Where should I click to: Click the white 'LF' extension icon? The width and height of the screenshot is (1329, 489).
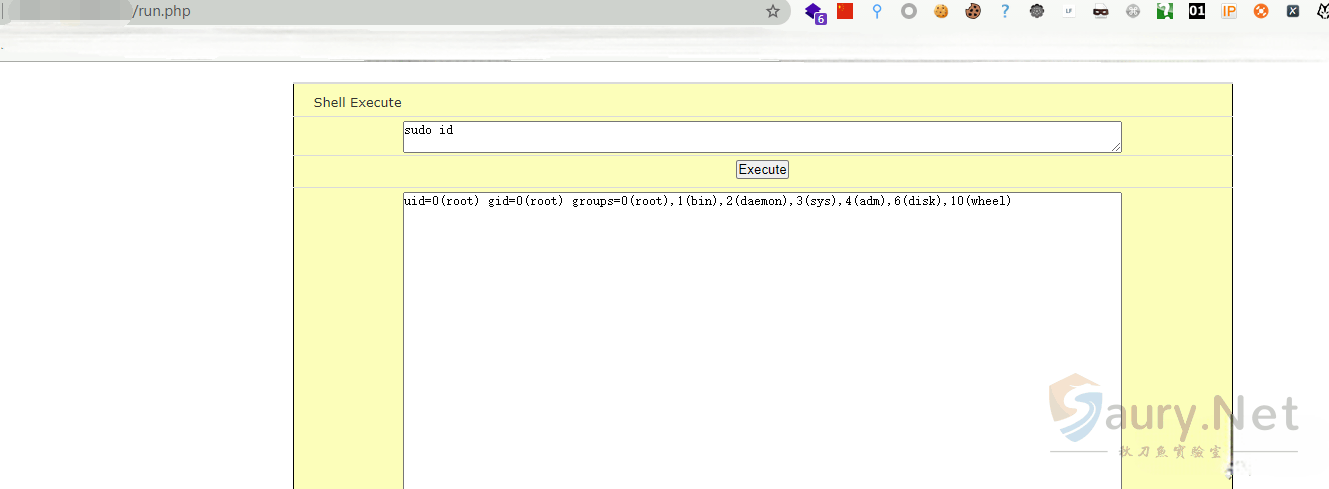[1069, 12]
